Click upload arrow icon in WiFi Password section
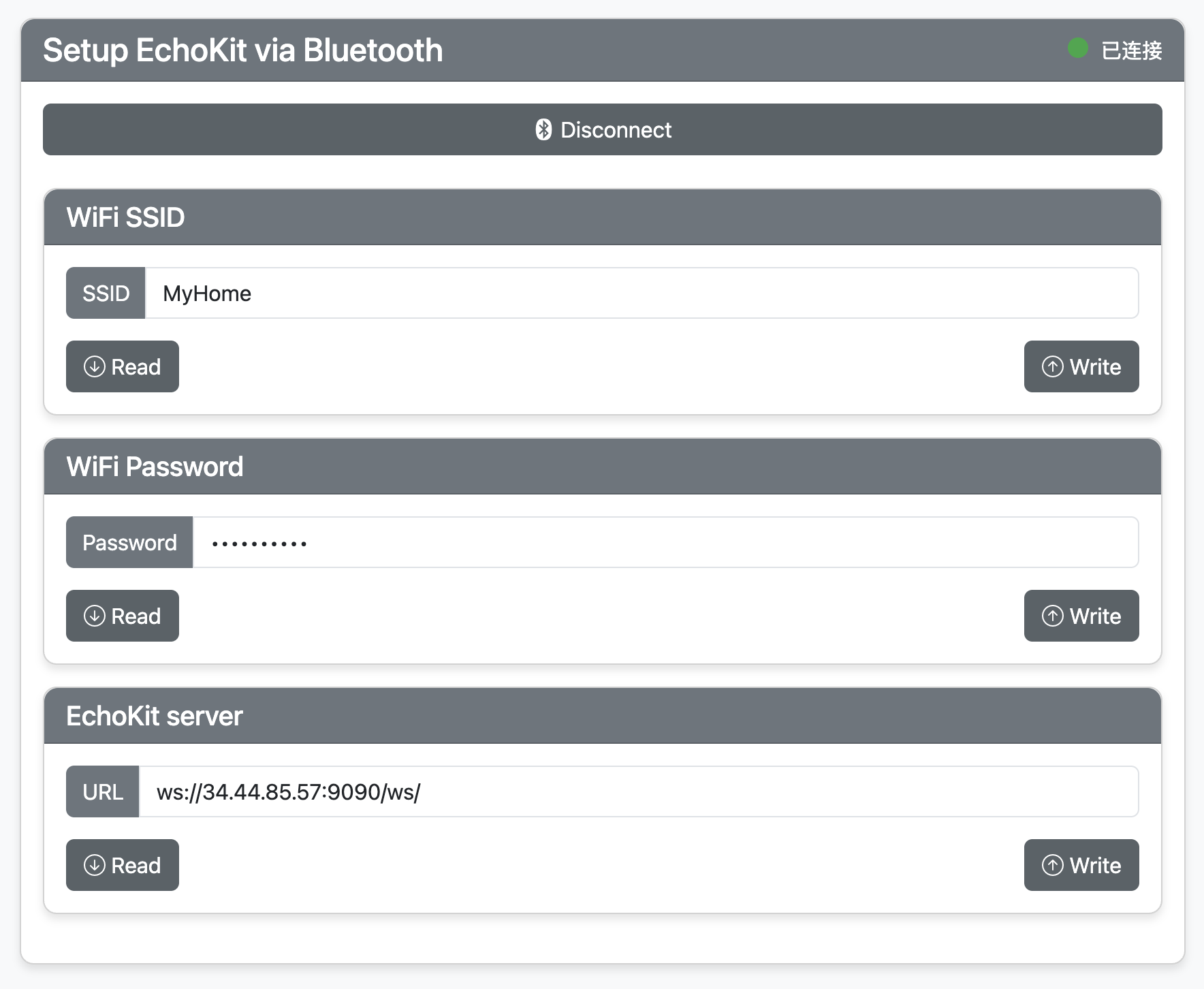This screenshot has width=1204, height=989. click(1052, 616)
